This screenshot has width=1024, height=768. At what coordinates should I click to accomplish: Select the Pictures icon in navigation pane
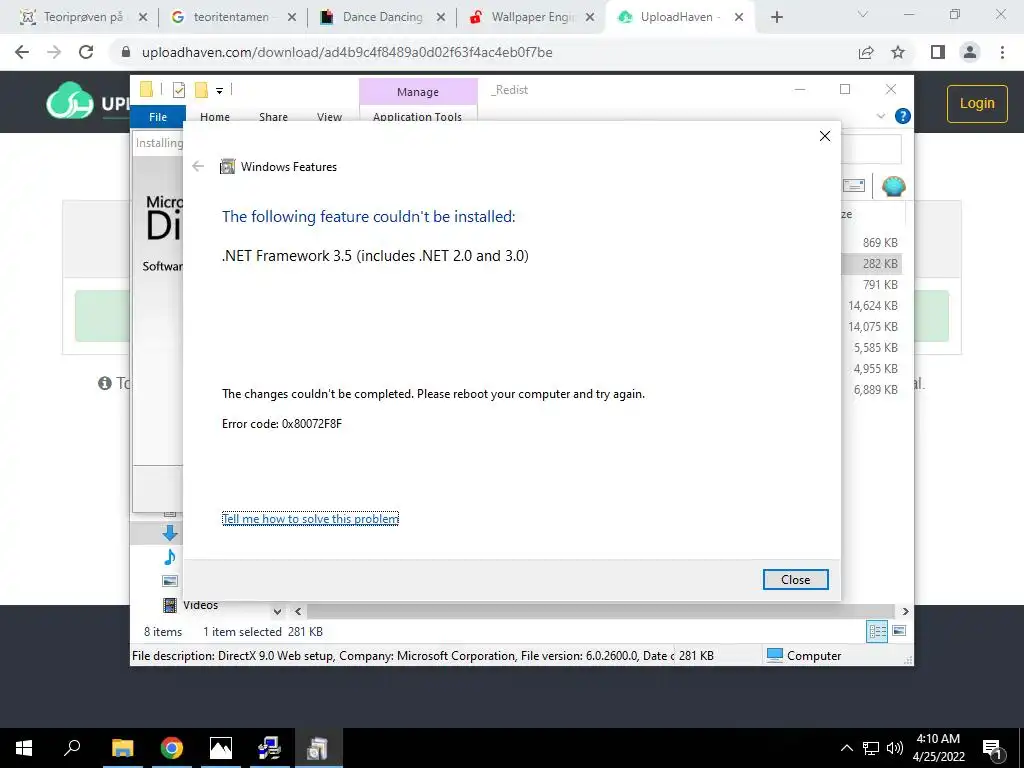pos(170,581)
